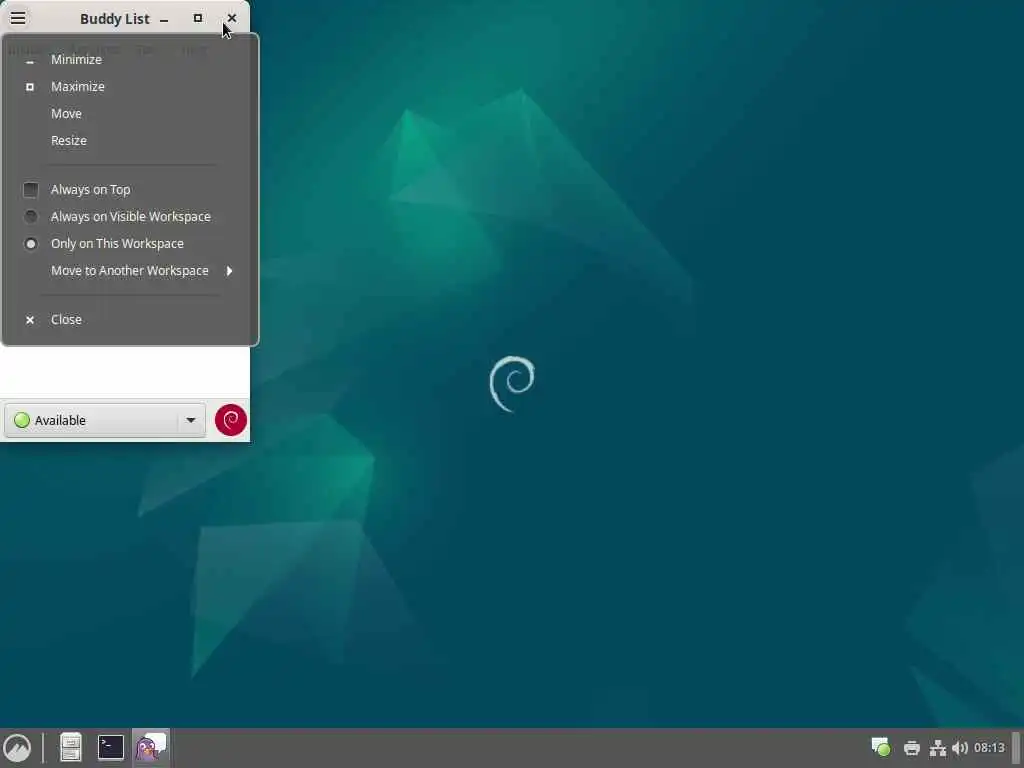The image size is (1024, 768).
Task: Enable the Always on Top checkbox
Action: [x=31, y=189]
